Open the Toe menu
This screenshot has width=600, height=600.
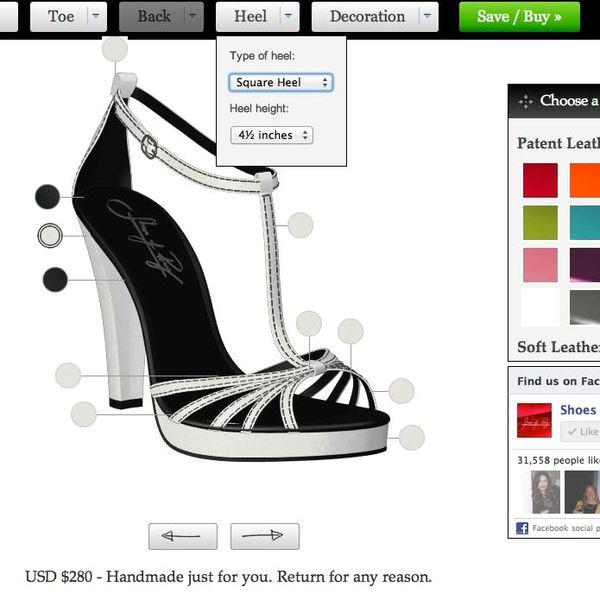(61, 16)
